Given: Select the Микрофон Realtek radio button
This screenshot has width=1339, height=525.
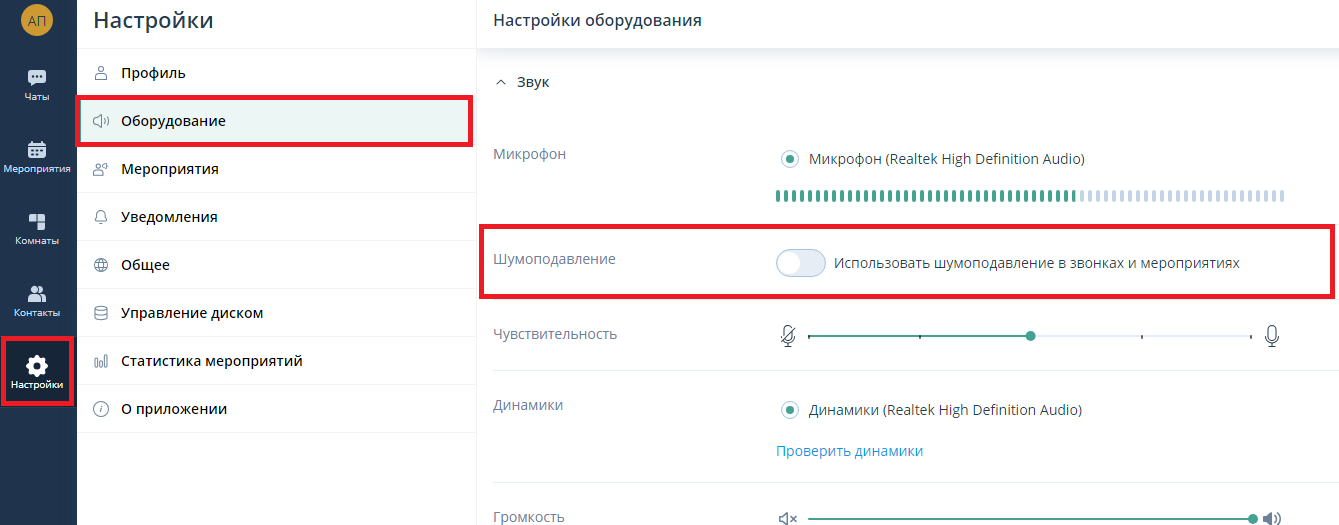Looking at the screenshot, I should 789,159.
